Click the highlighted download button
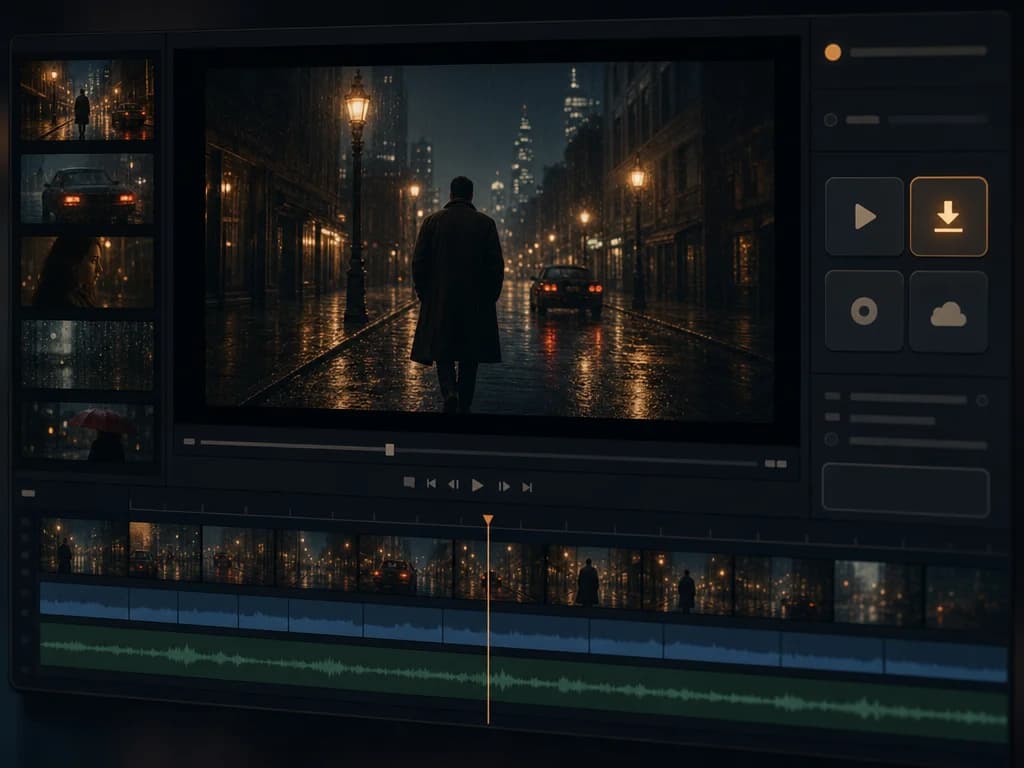The height and width of the screenshot is (768, 1024). (x=948, y=216)
